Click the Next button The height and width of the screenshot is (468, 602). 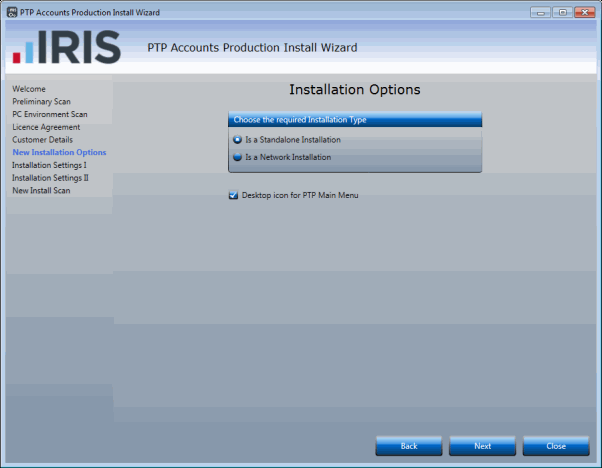[483, 446]
